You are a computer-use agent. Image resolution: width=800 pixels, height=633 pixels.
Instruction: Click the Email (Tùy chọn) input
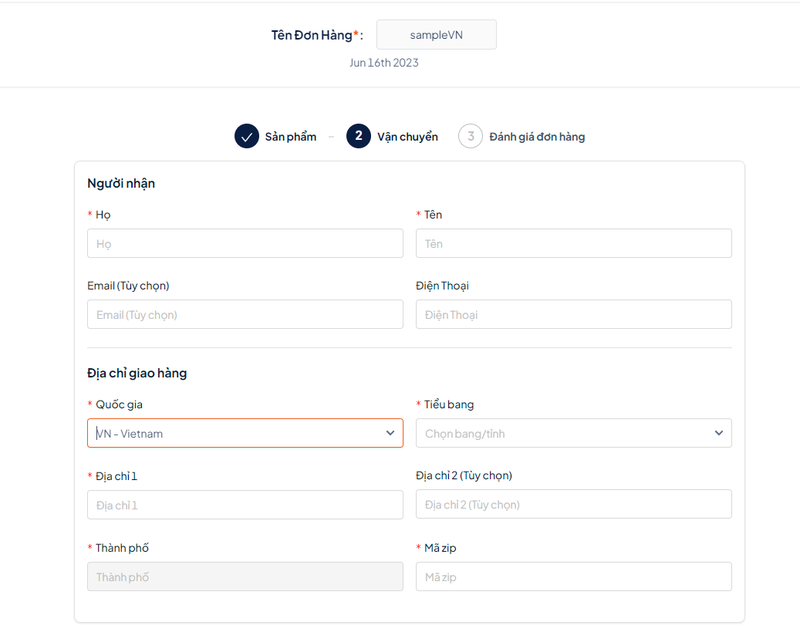[245, 314]
